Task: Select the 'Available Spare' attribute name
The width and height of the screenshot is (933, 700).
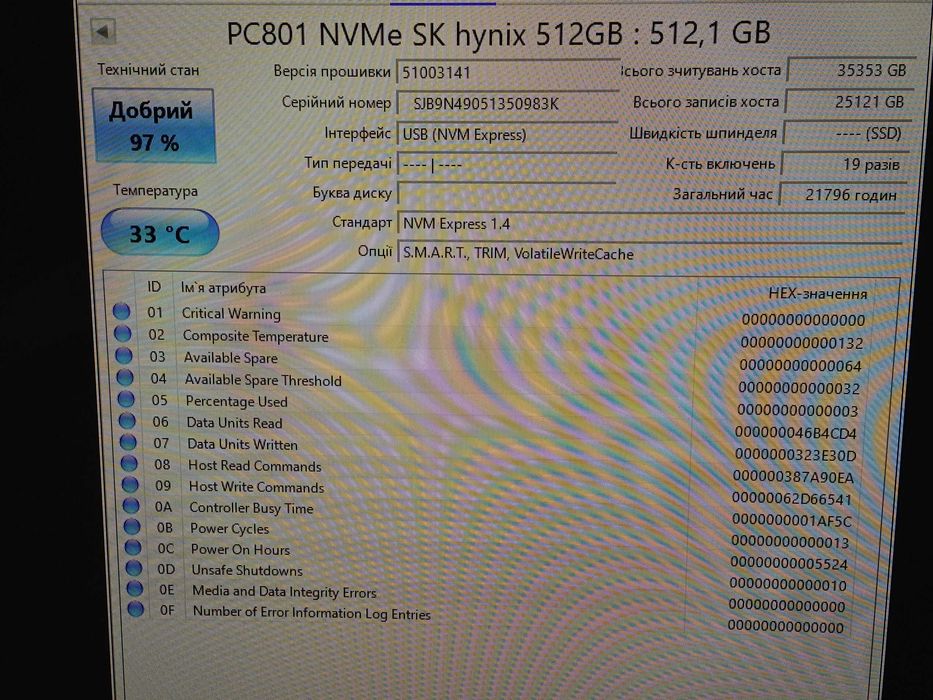Action: (x=230, y=358)
